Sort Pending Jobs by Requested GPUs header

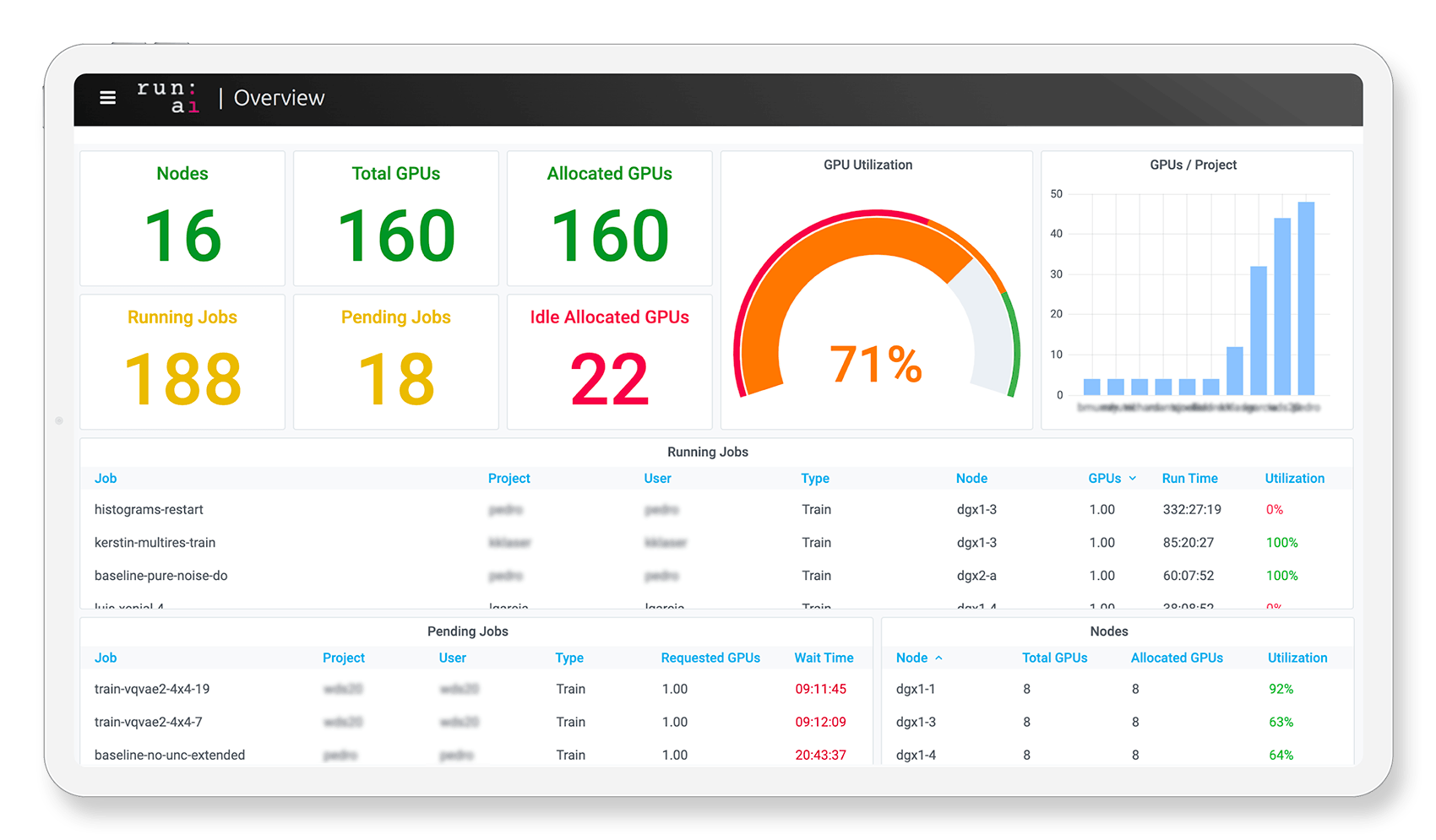tap(710, 658)
